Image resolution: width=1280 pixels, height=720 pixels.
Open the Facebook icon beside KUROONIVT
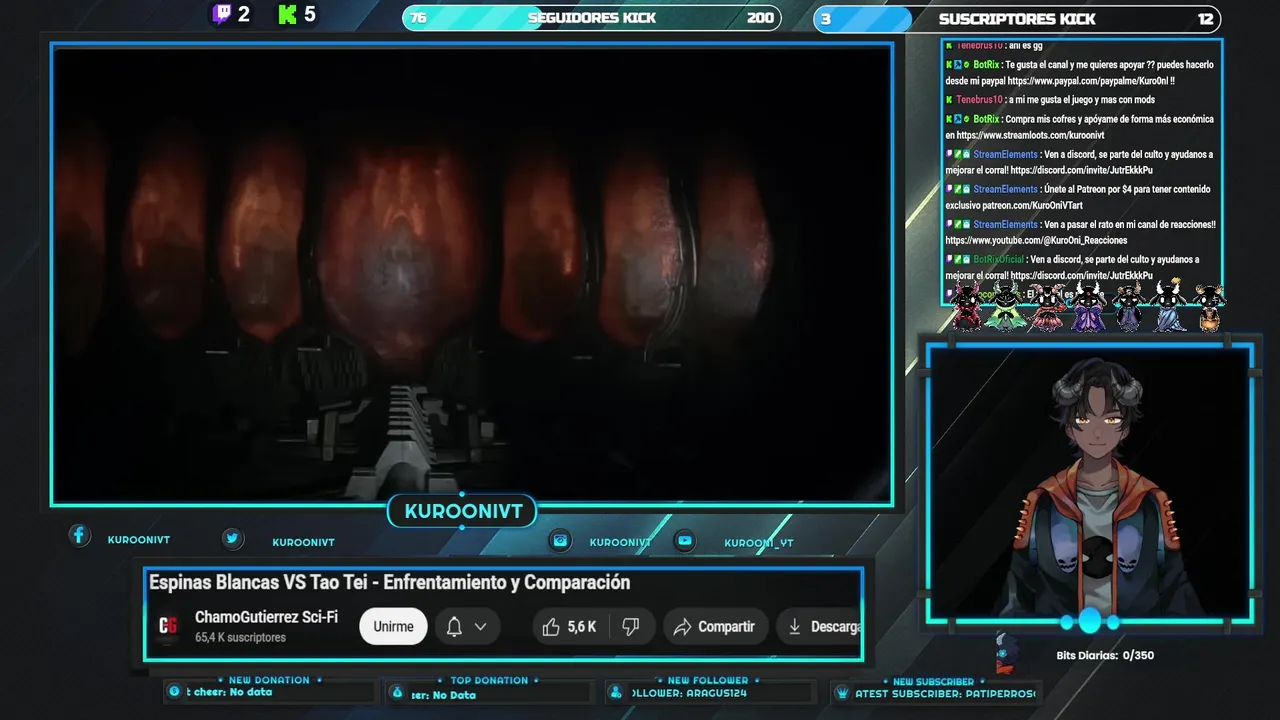pyautogui.click(x=79, y=536)
